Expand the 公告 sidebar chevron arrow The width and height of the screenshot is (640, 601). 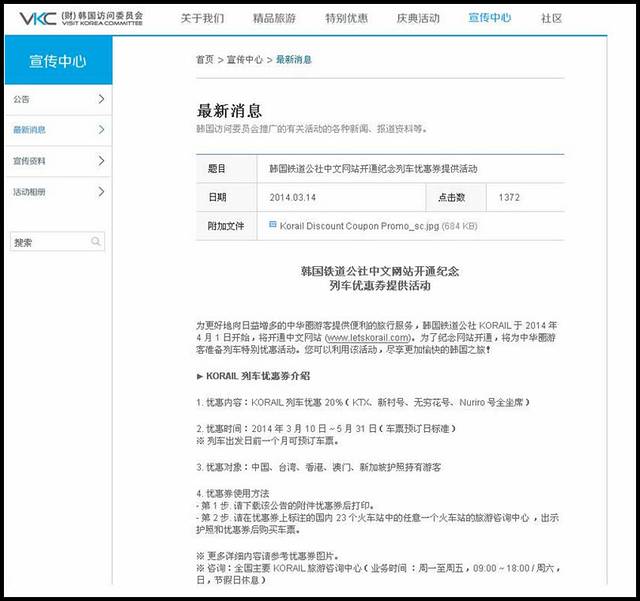[x=101, y=99]
